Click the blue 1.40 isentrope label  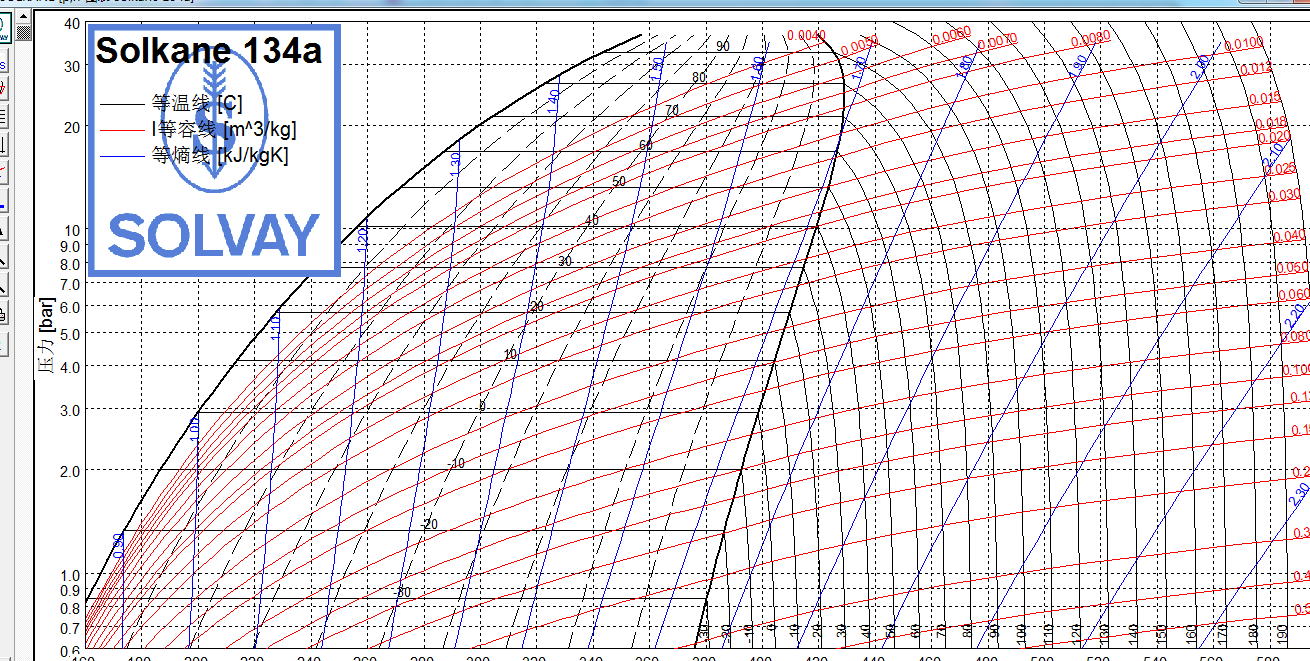click(x=553, y=101)
